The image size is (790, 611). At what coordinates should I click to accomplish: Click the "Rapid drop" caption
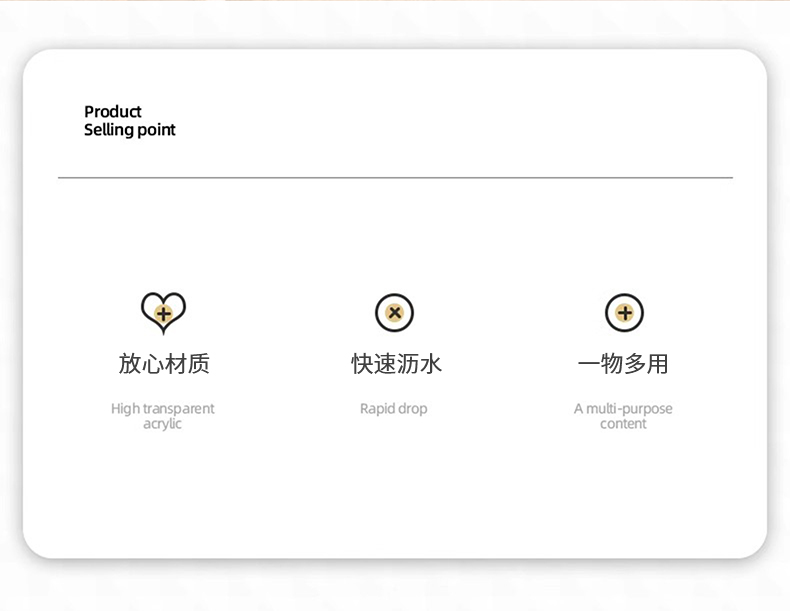(393, 409)
